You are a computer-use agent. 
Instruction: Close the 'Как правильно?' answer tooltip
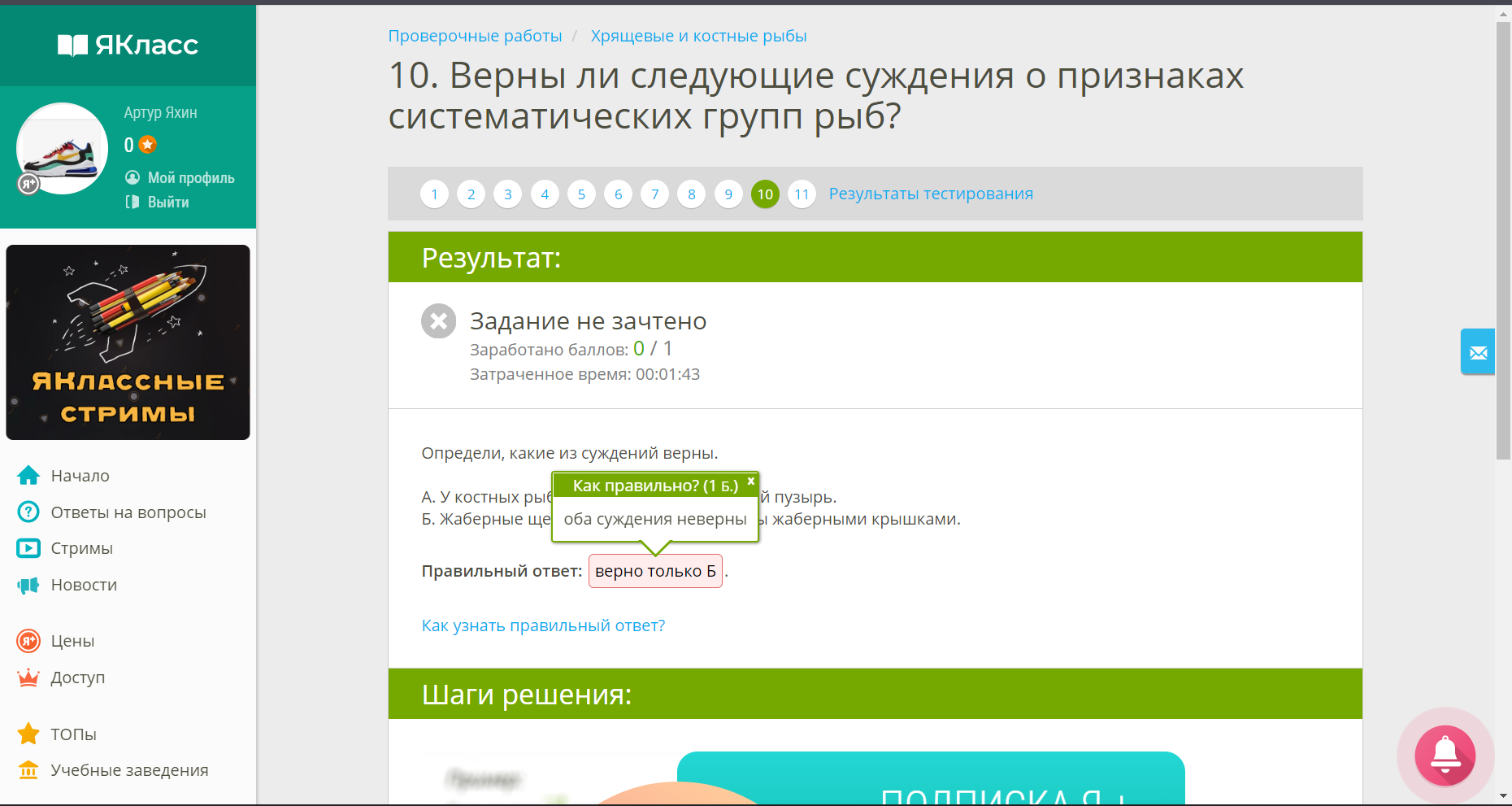point(750,481)
